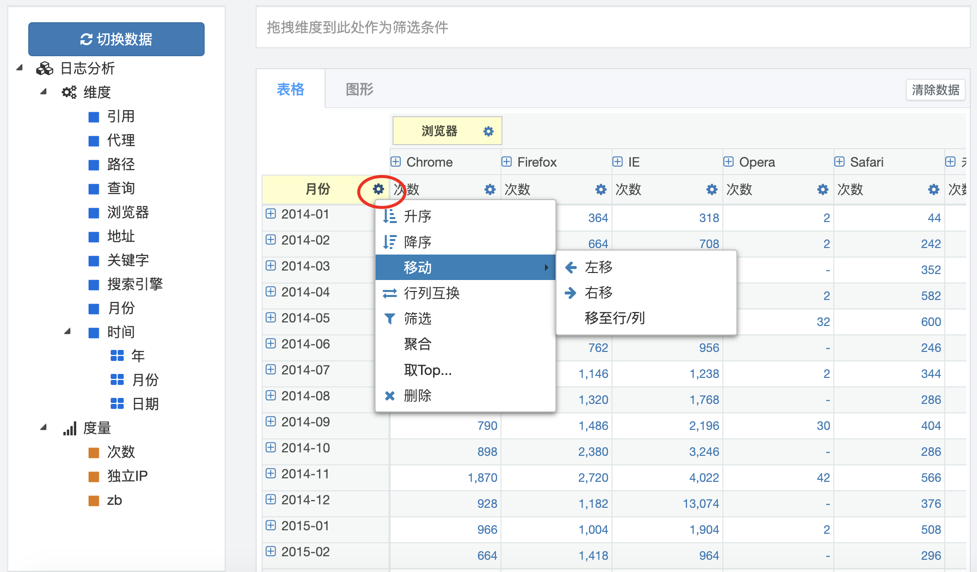Click 删除 in the context menu

[417, 396]
